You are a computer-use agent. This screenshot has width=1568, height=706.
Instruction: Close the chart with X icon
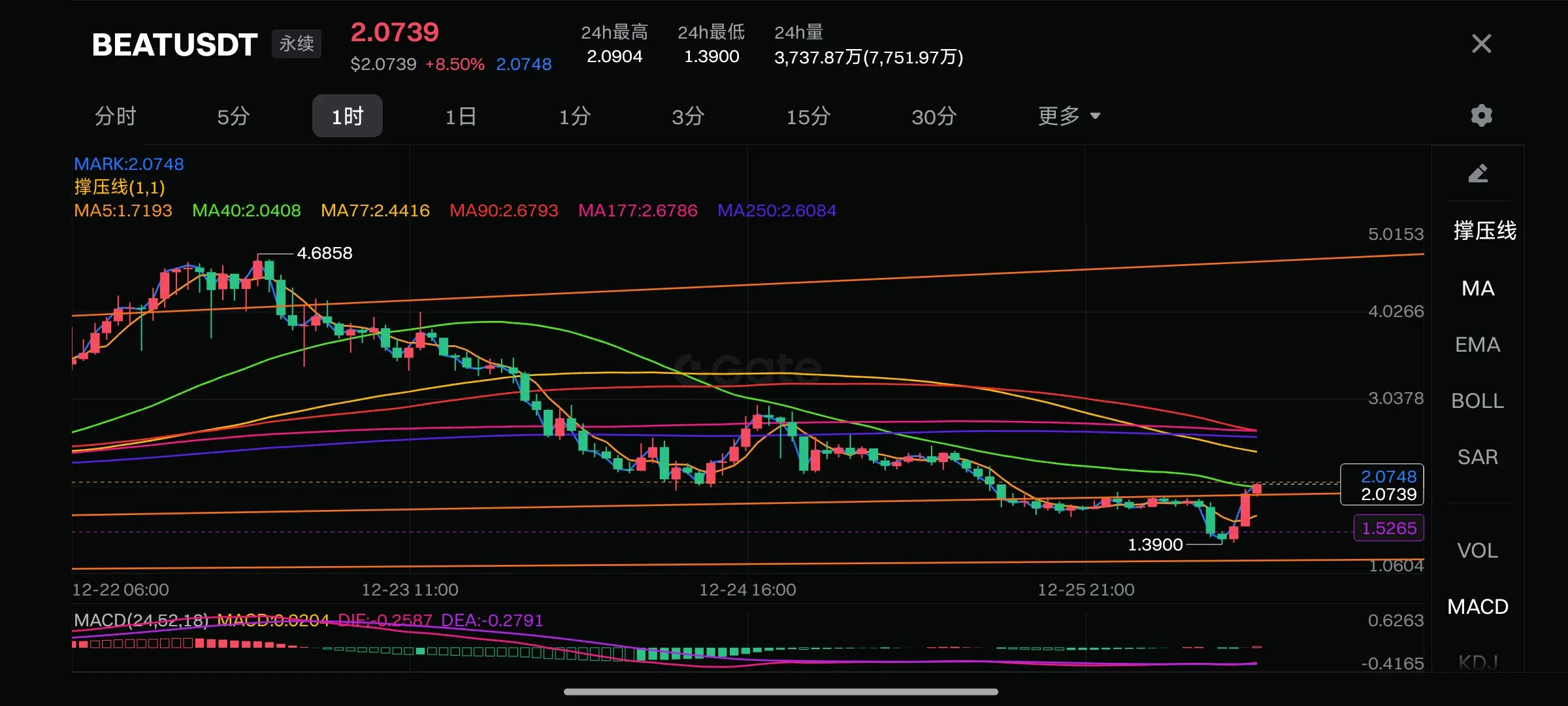coord(1481,44)
